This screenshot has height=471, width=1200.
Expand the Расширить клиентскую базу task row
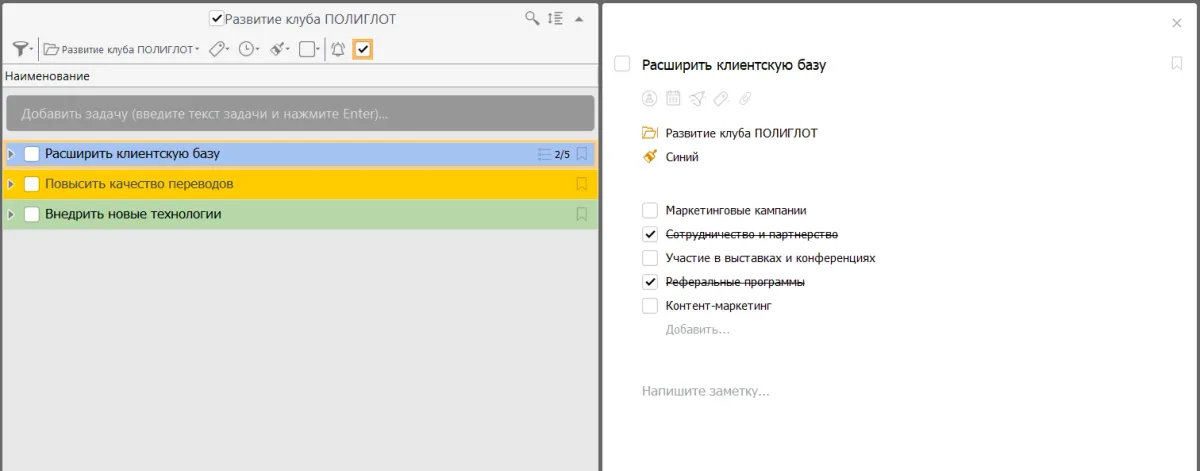pyautogui.click(x=11, y=154)
